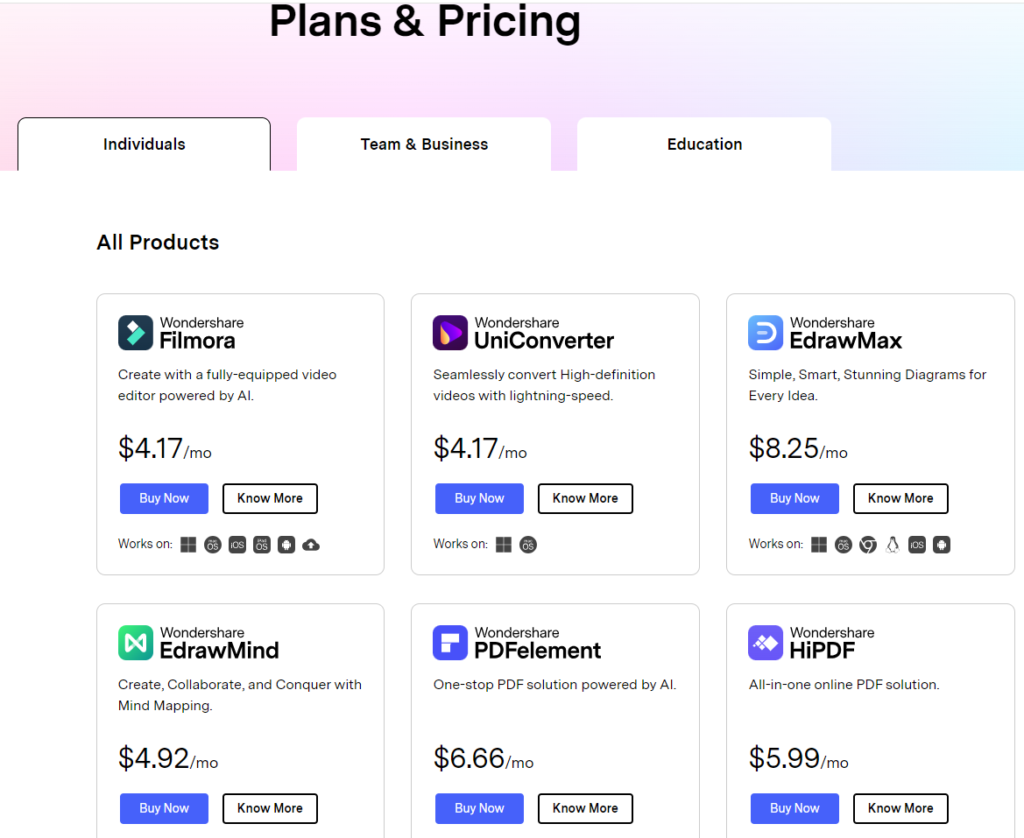Screen dimensions: 1024x838
Task: Switch to the Team & Business tab
Action: [424, 144]
